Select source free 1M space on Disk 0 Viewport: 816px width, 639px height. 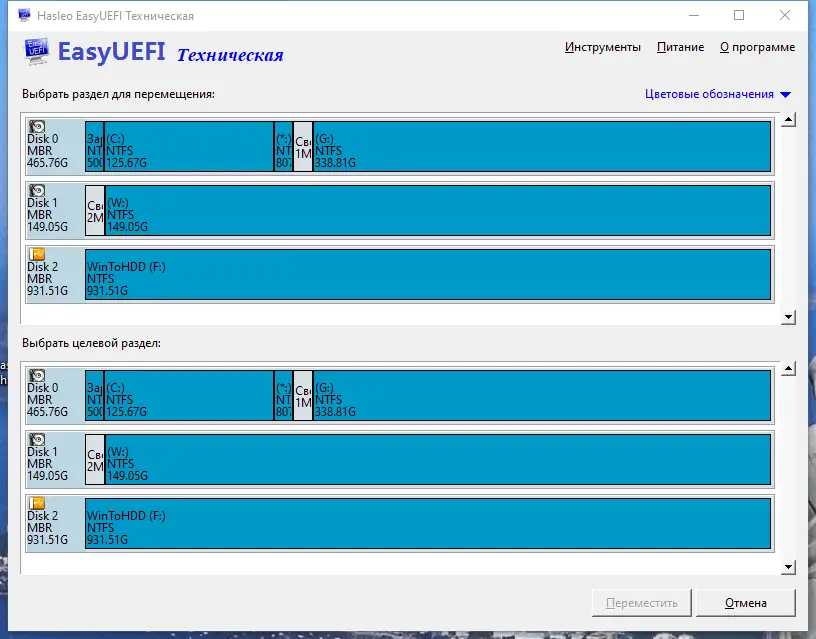pos(303,146)
